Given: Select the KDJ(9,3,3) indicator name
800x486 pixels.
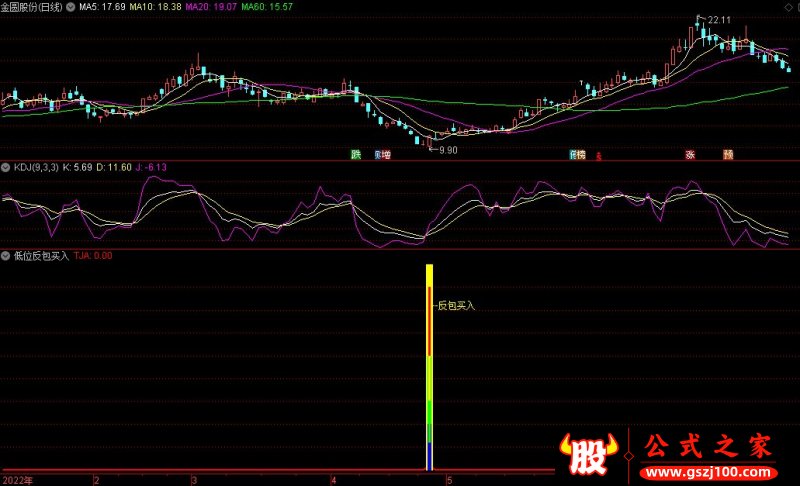Looking at the screenshot, I should 36,167.
